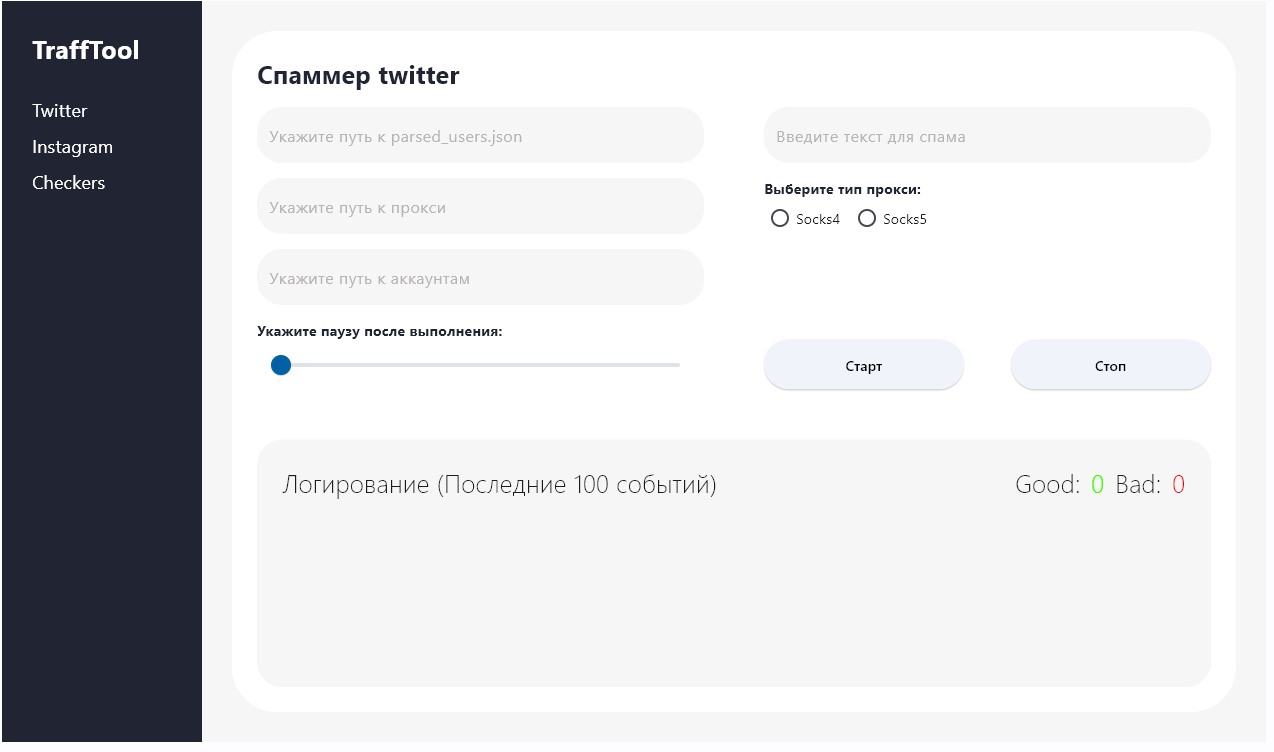Click the pause slider blue handle
The width and height of the screenshot is (1274, 752).
click(281, 365)
